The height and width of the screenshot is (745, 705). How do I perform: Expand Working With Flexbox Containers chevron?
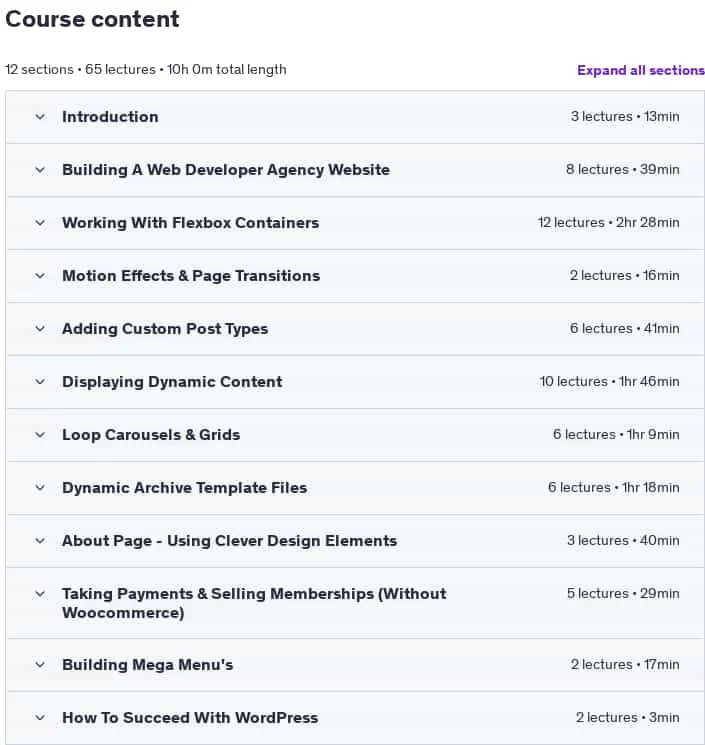tap(40, 223)
